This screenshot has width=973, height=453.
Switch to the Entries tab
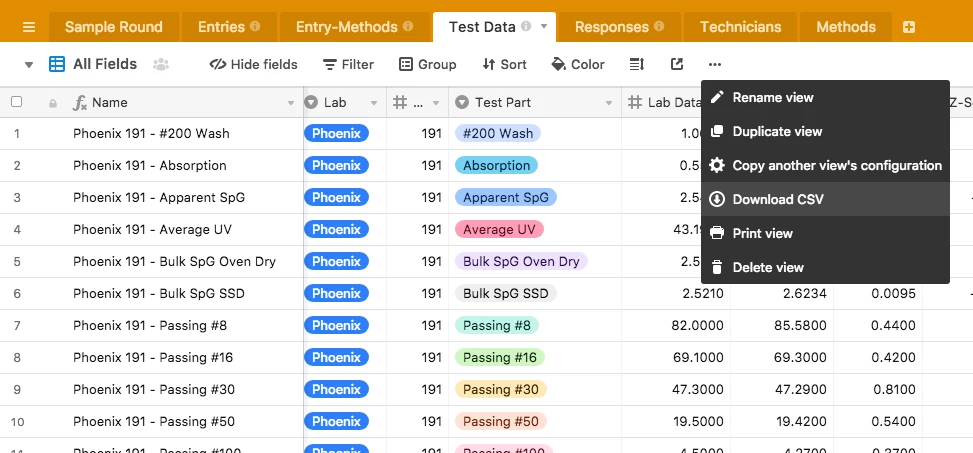click(x=228, y=27)
